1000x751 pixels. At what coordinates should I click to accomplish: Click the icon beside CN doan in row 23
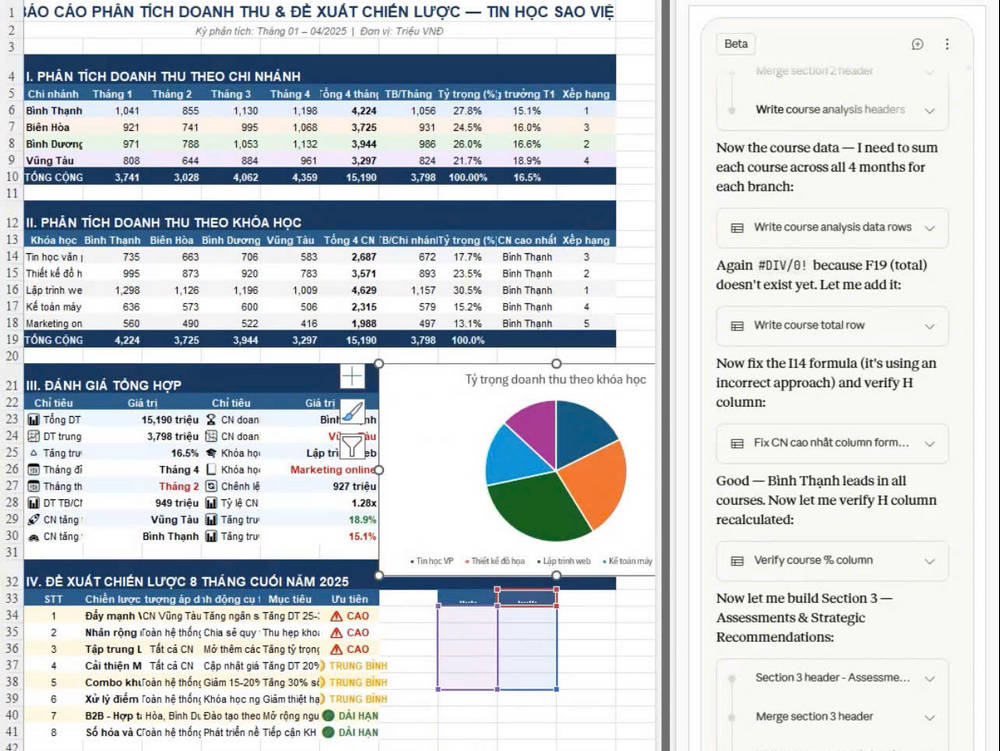(x=211, y=419)
